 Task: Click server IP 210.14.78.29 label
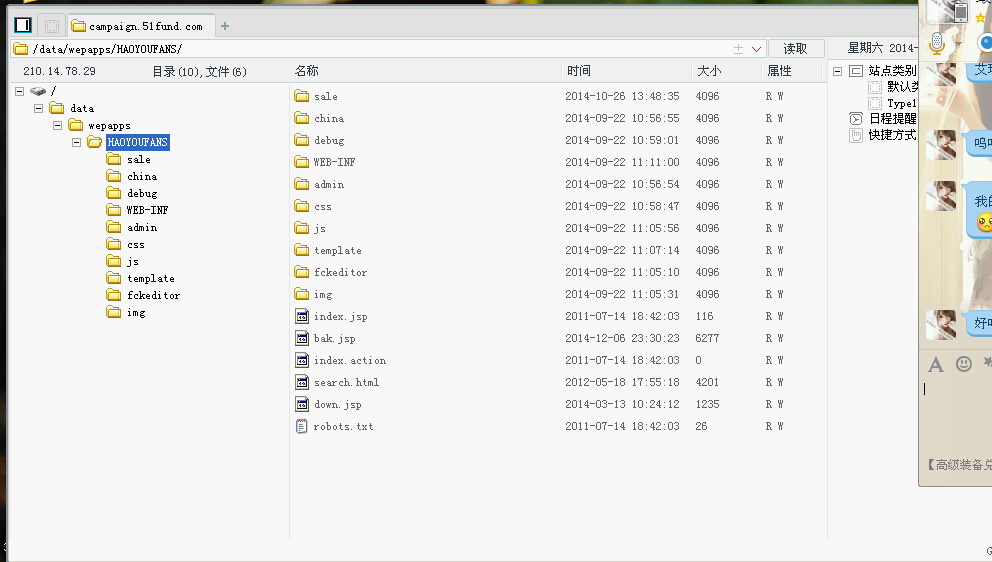[59, 72]
